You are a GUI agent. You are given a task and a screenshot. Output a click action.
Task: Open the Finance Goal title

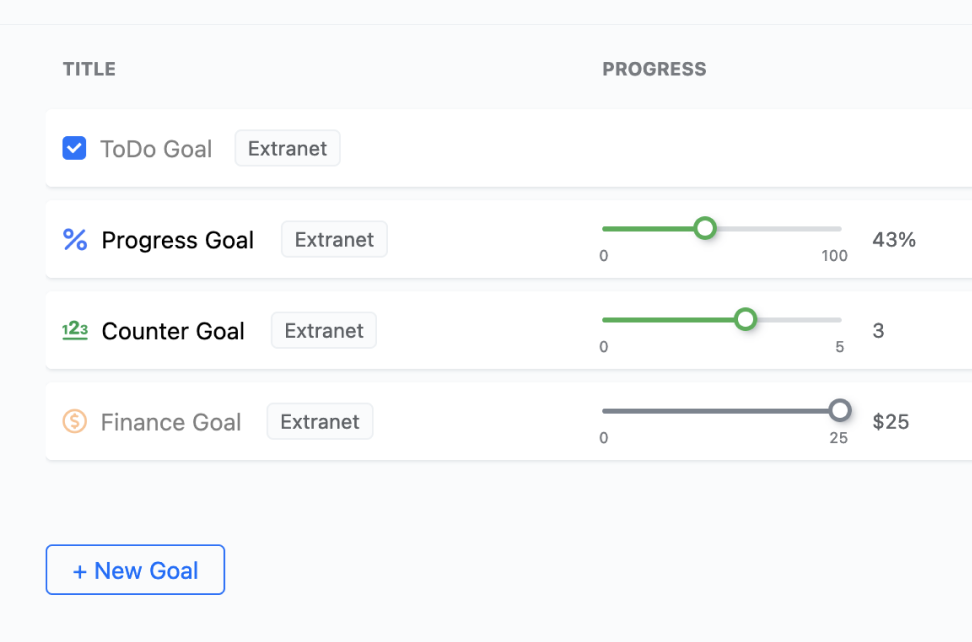tap(170, 422)
